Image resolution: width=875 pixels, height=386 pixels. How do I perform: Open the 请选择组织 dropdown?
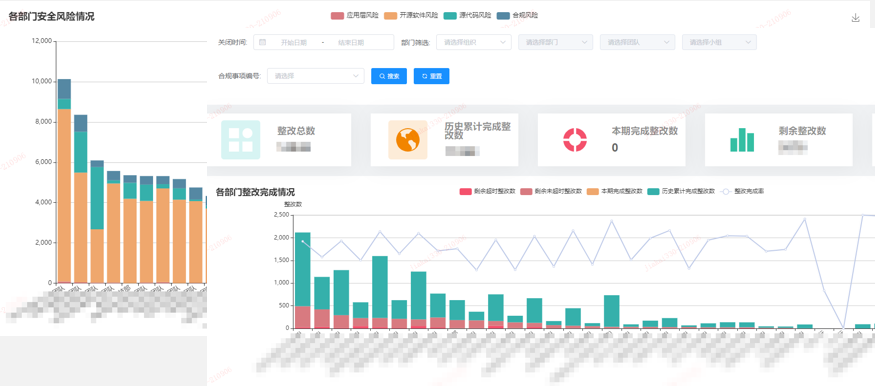474,42
